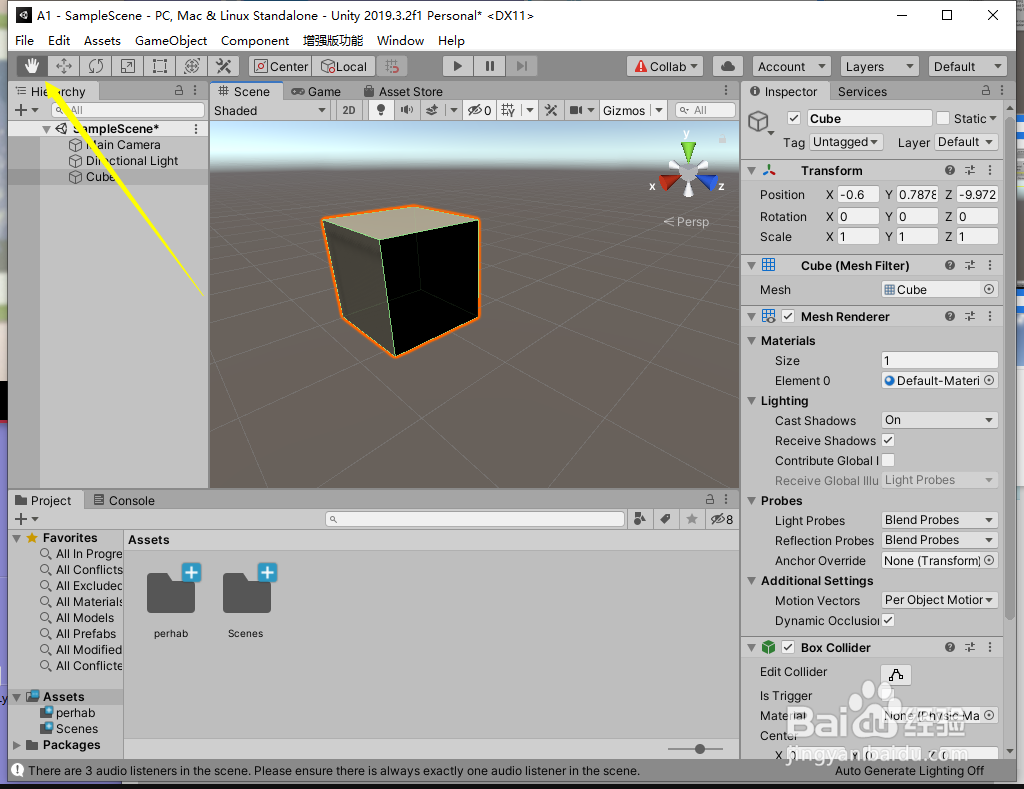Screen dimensions: 1024x789
Task: Toggle Mesh Renderer enabled checkbox
Action: [x=788, y=316]
